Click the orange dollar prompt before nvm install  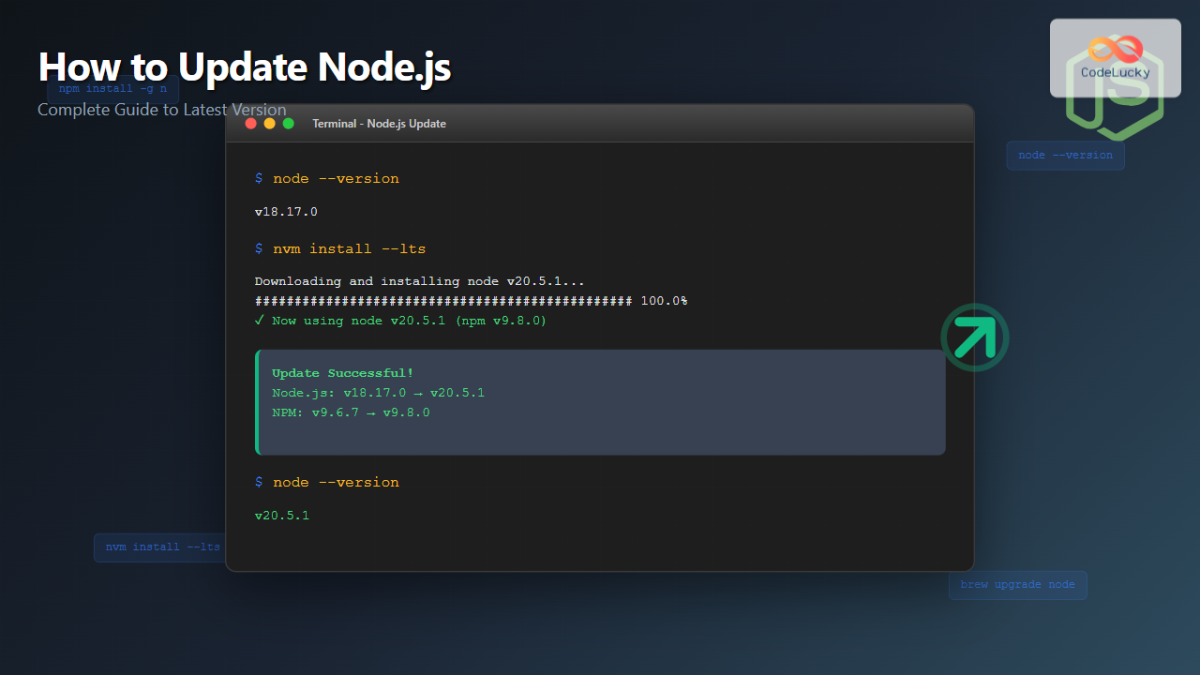coord(258,248)
